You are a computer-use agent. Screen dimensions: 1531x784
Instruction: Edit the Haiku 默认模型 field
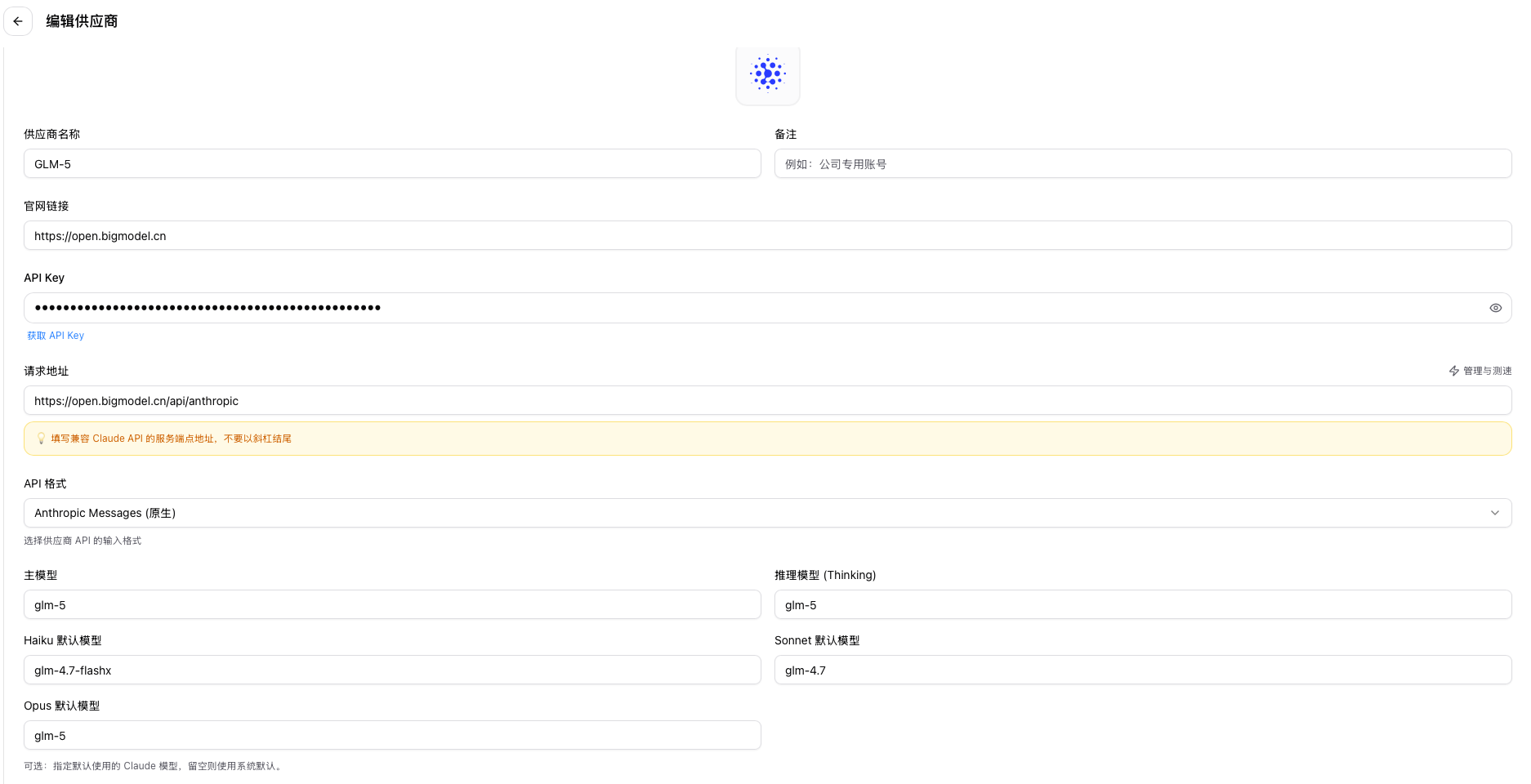(392, 670)
